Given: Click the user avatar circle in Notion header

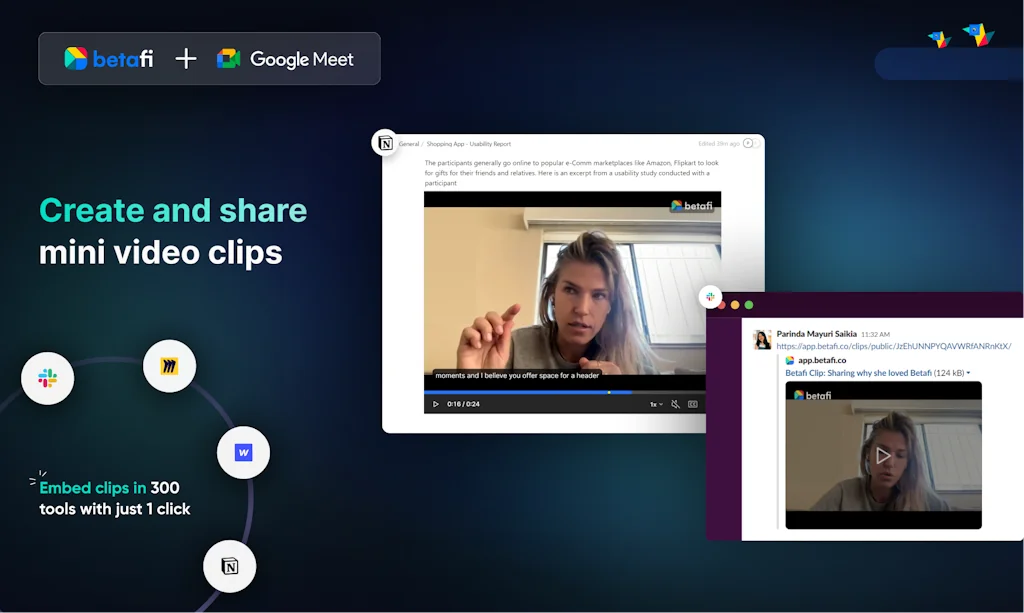Looking at the screenshot, I should 748,143.
